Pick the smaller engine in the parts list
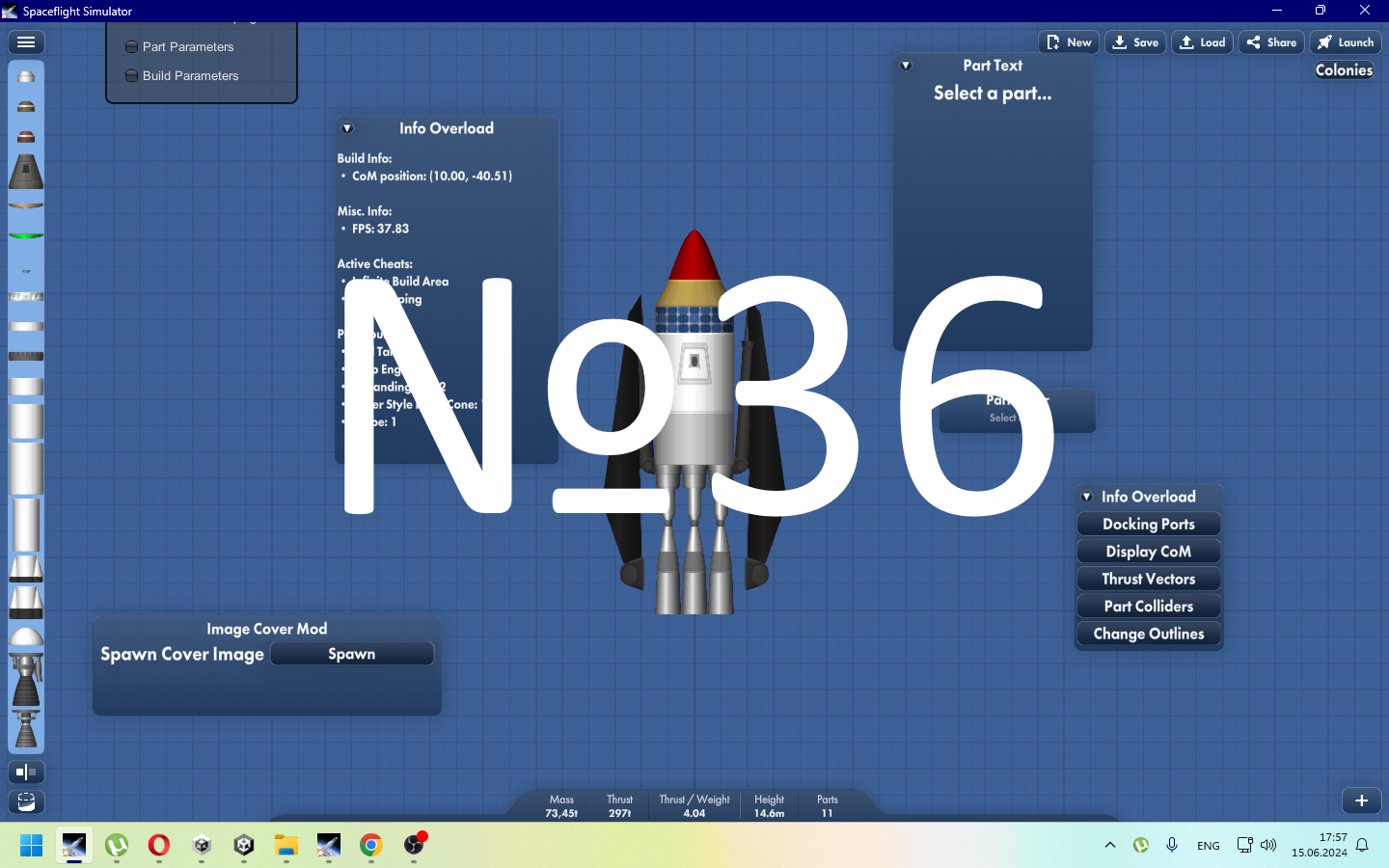This screenshot has height=868, width=1389. 26,729
